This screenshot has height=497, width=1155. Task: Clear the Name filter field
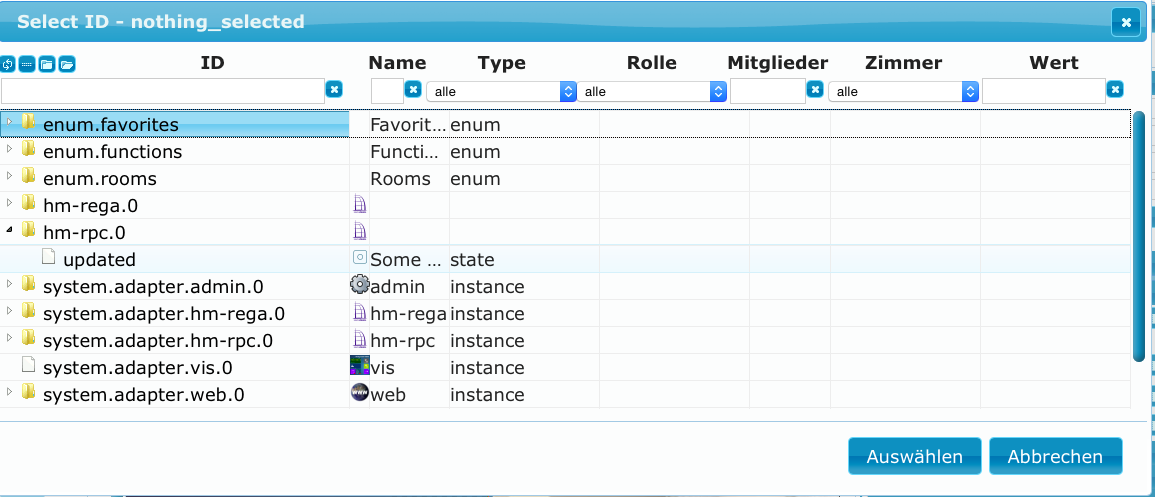point(414,90)
